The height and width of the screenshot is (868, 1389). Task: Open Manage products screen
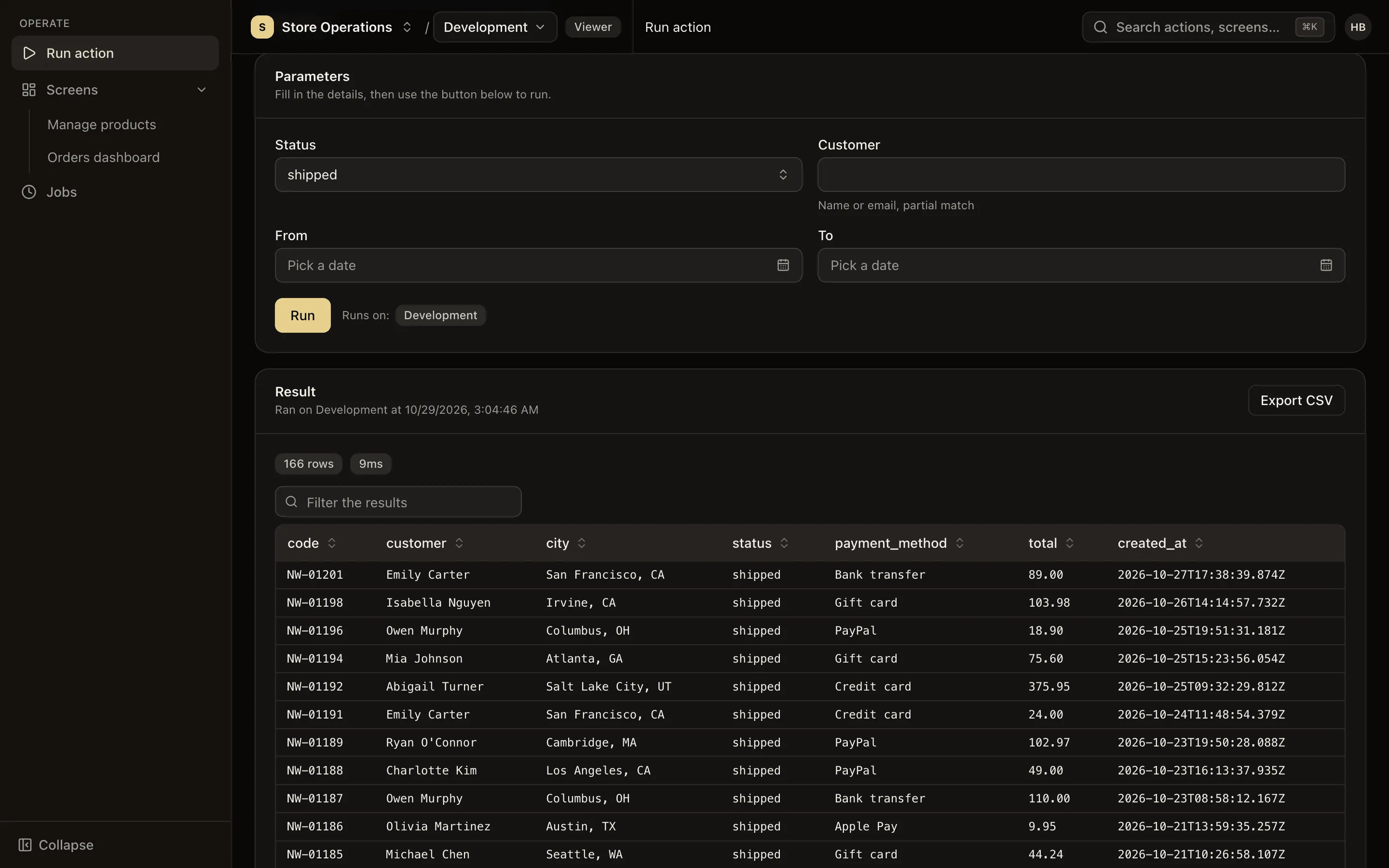pos(102,124)
